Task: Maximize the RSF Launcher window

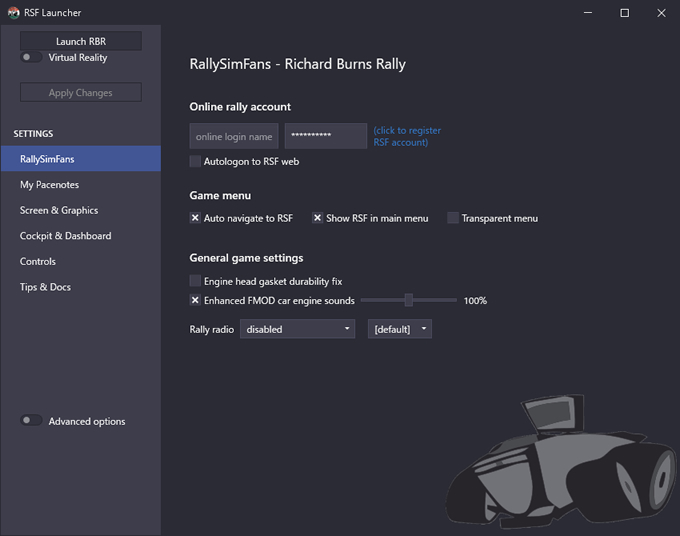Action: [624, 13]
